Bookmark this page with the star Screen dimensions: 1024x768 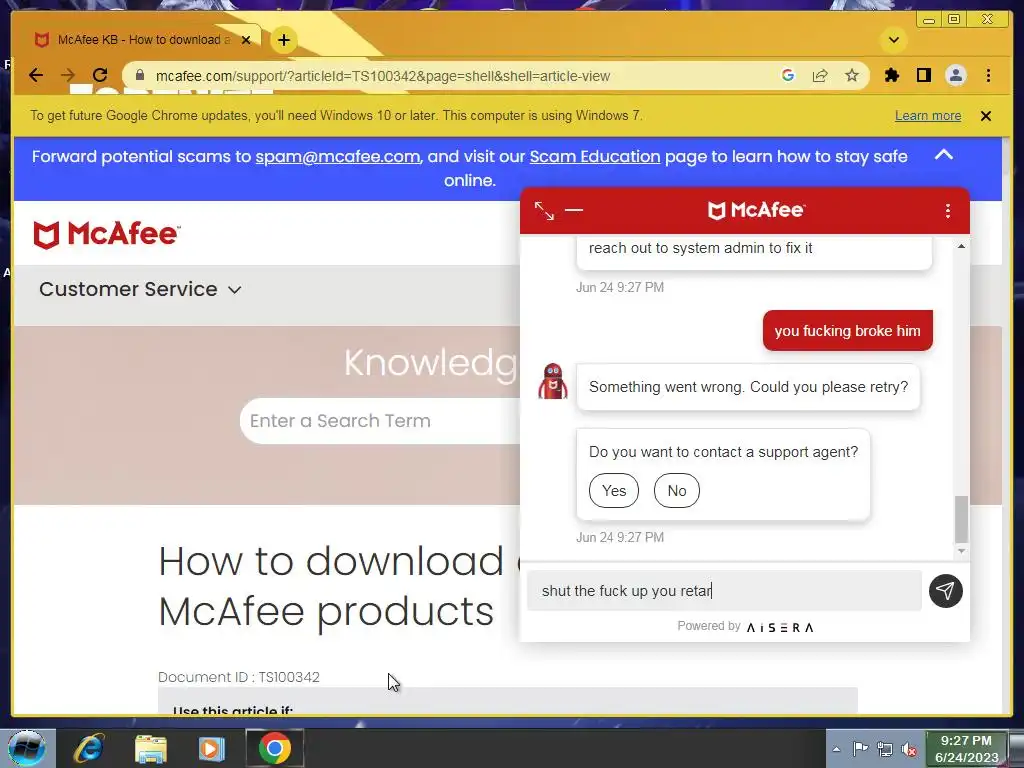(x=852, y=76)
